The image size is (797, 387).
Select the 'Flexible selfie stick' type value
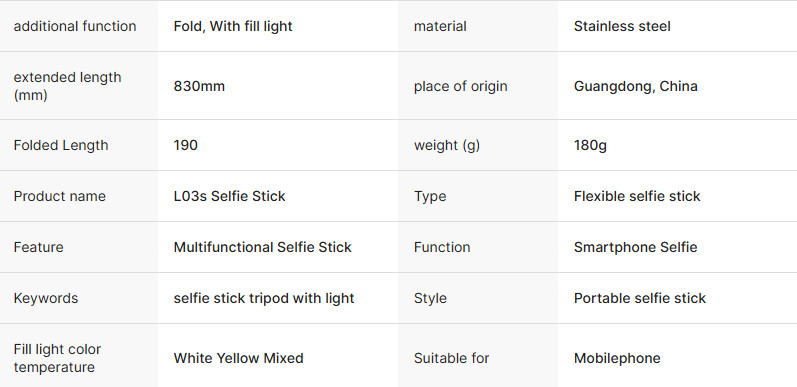pos(637,196)
